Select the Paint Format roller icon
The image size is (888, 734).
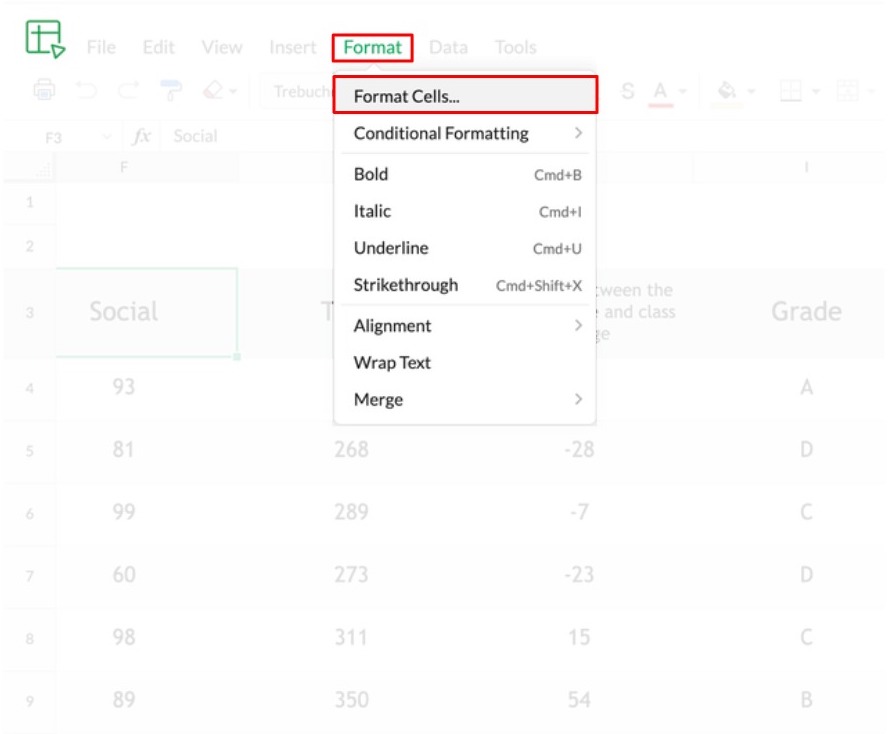(x=171, y=91)
